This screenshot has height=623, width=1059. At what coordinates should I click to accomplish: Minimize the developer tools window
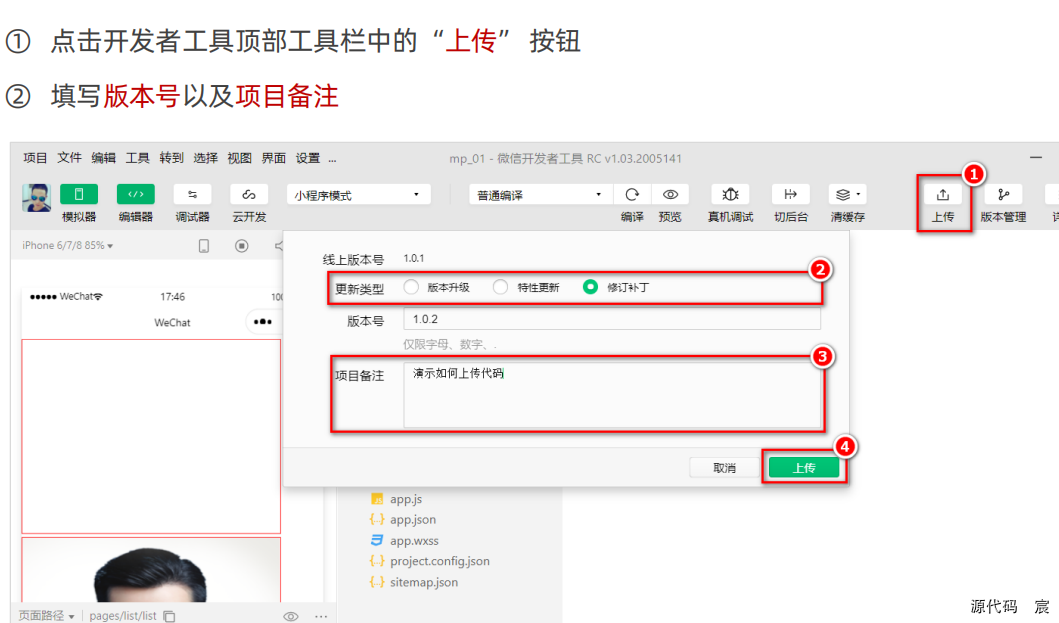click(1035, 157)
